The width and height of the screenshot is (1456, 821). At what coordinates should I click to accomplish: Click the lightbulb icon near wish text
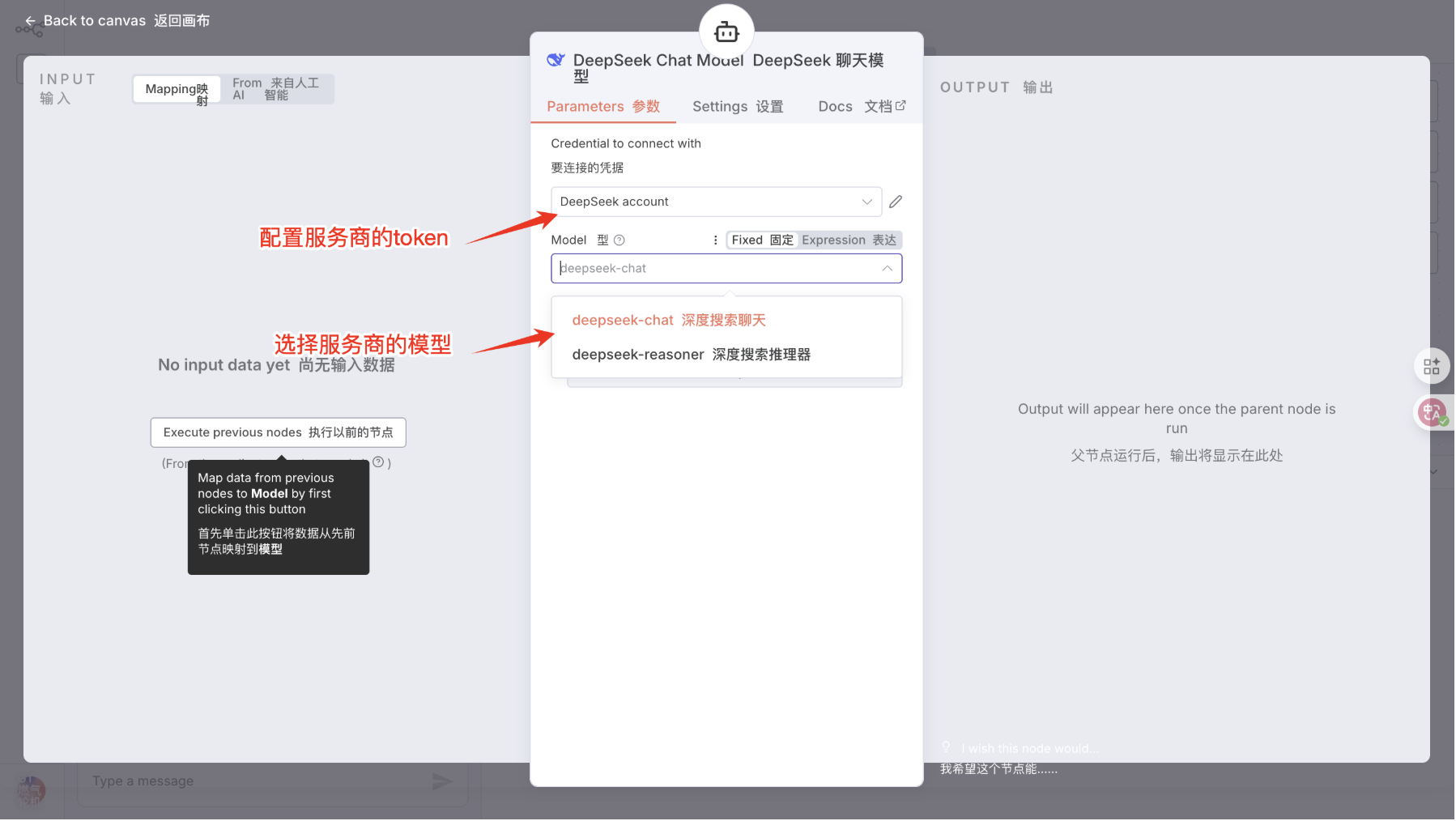[946, 747]
